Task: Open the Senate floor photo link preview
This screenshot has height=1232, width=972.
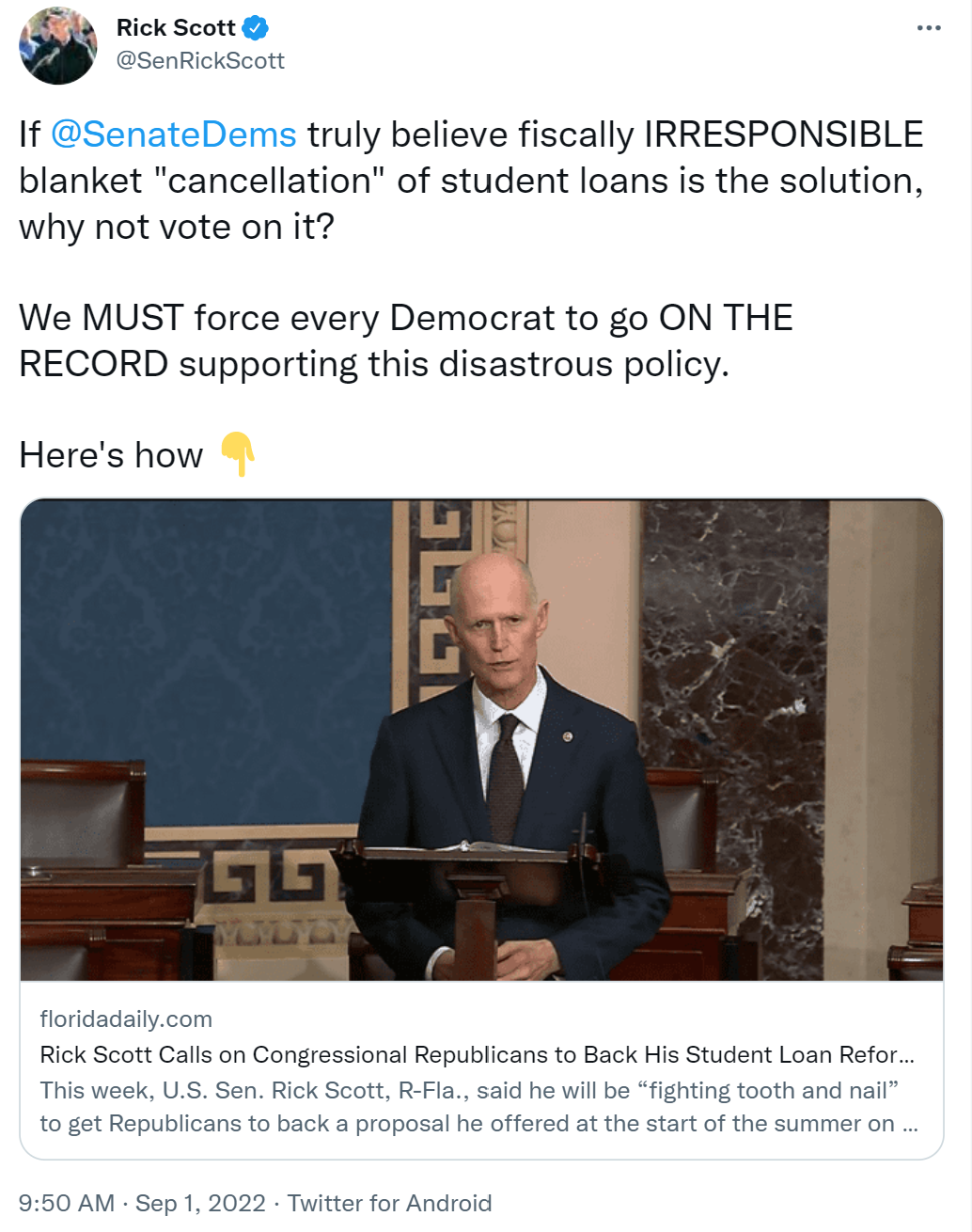Action: click(481, 740)
